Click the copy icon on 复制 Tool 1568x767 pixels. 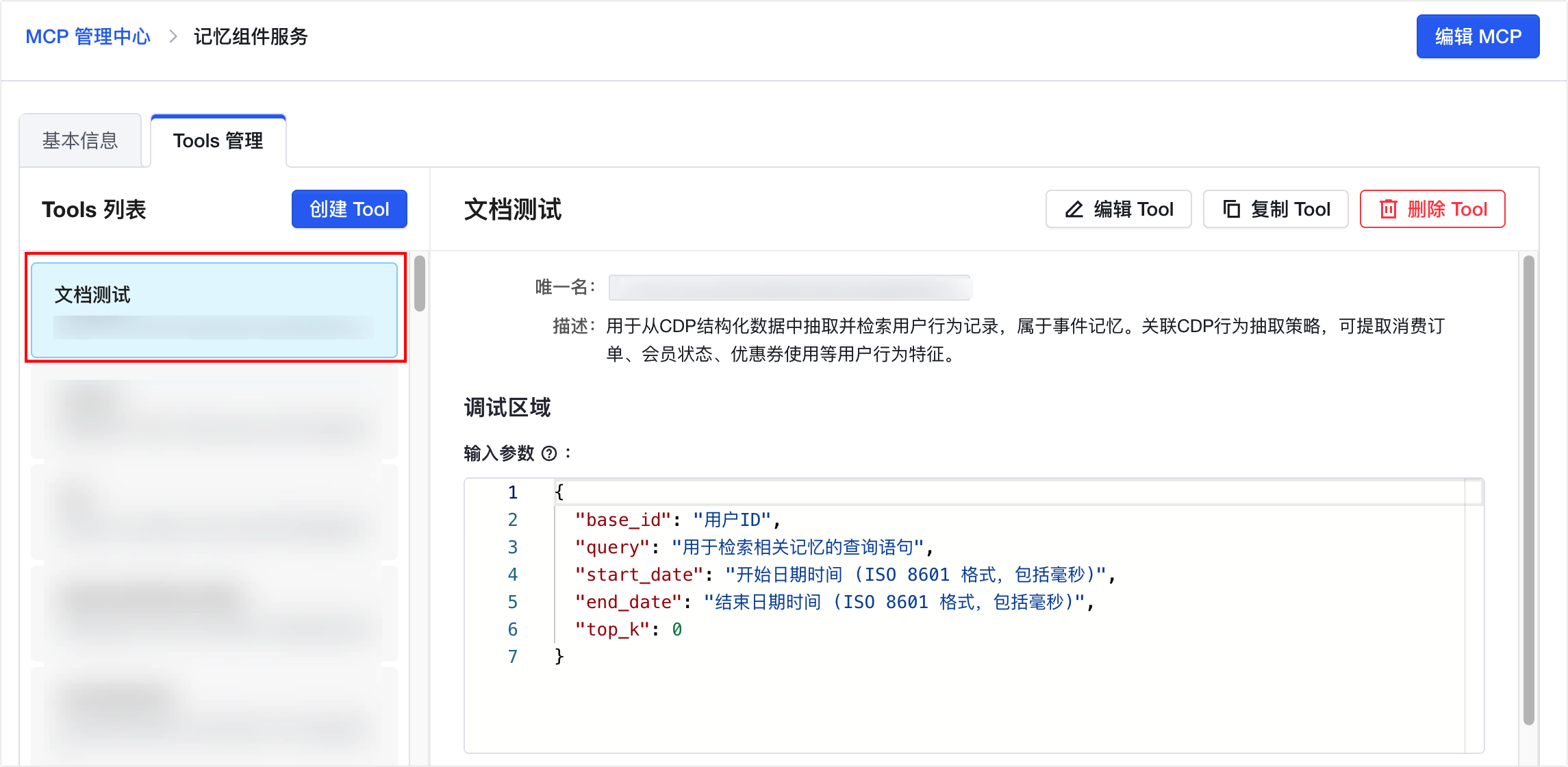coord(1232,209)
